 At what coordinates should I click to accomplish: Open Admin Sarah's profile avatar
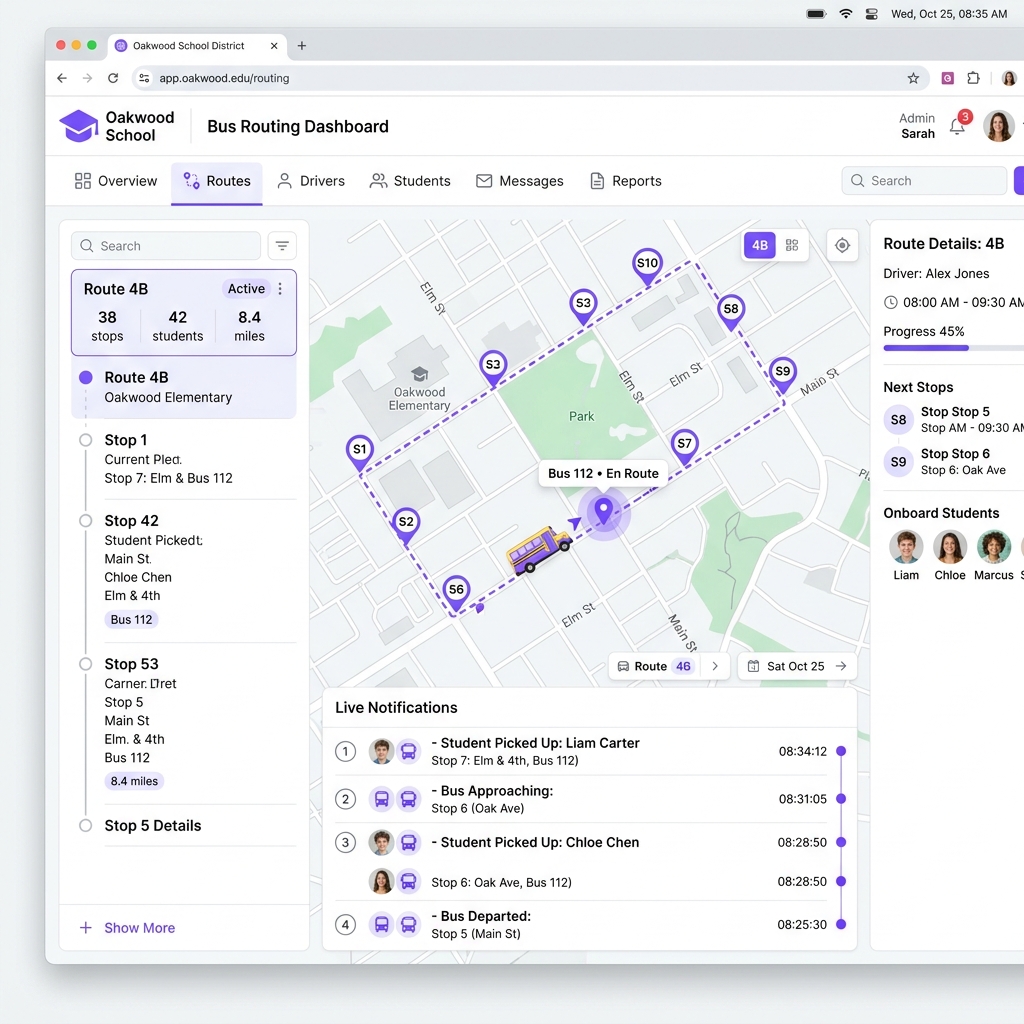(x=999, y=125)
